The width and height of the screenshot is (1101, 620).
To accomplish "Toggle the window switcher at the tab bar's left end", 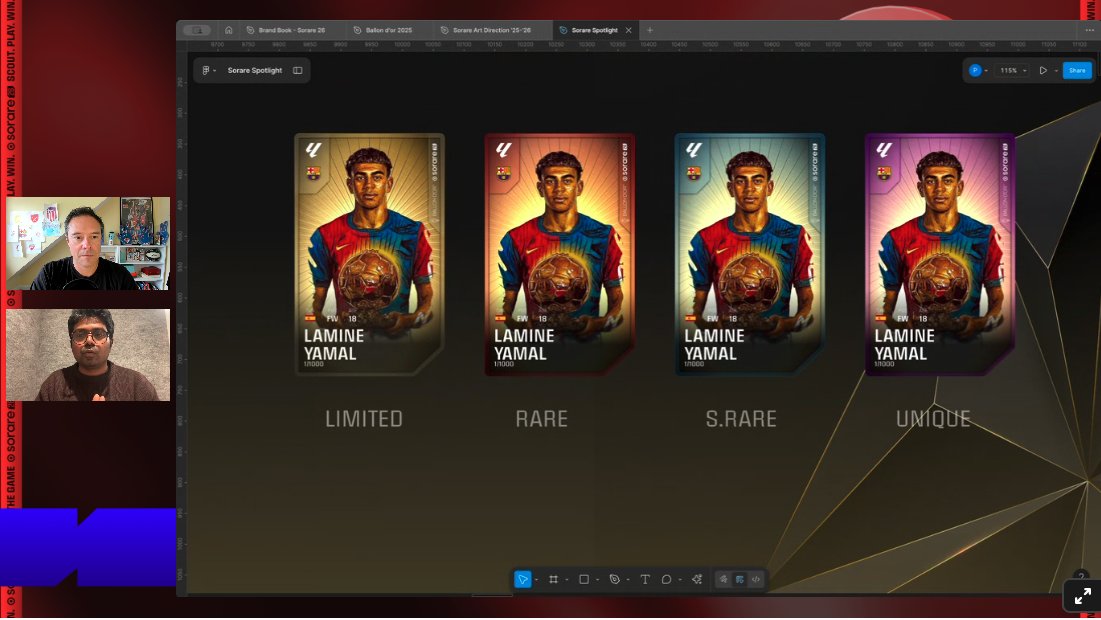I will coord(197,30).
